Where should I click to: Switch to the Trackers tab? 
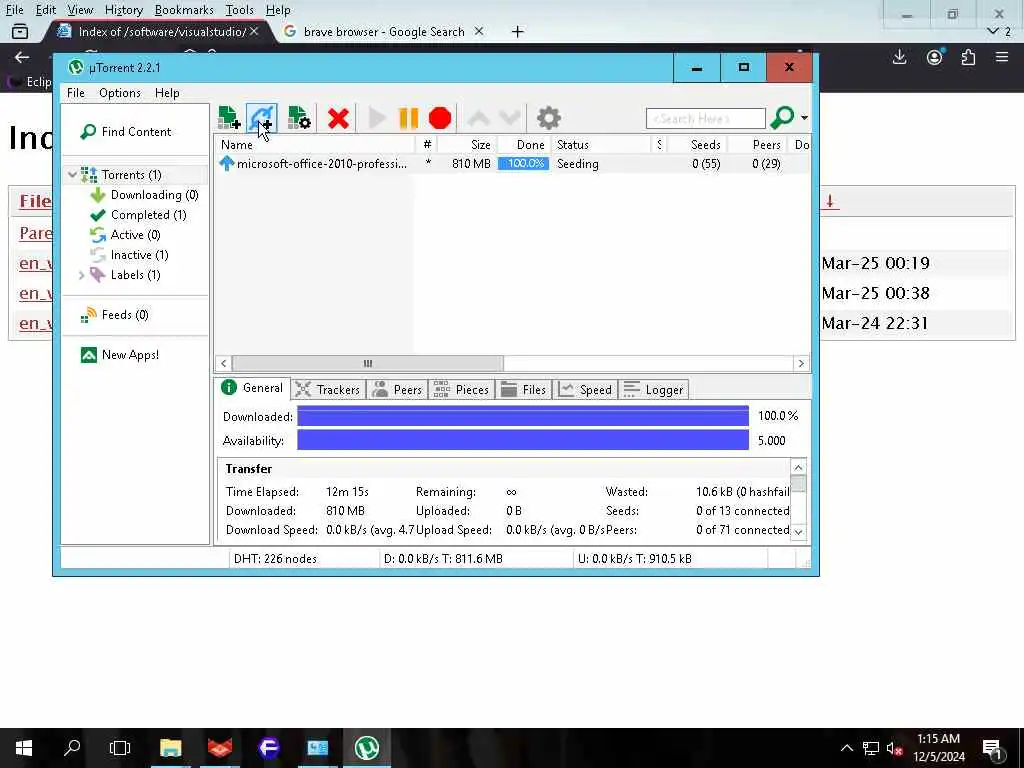(328, 390)
